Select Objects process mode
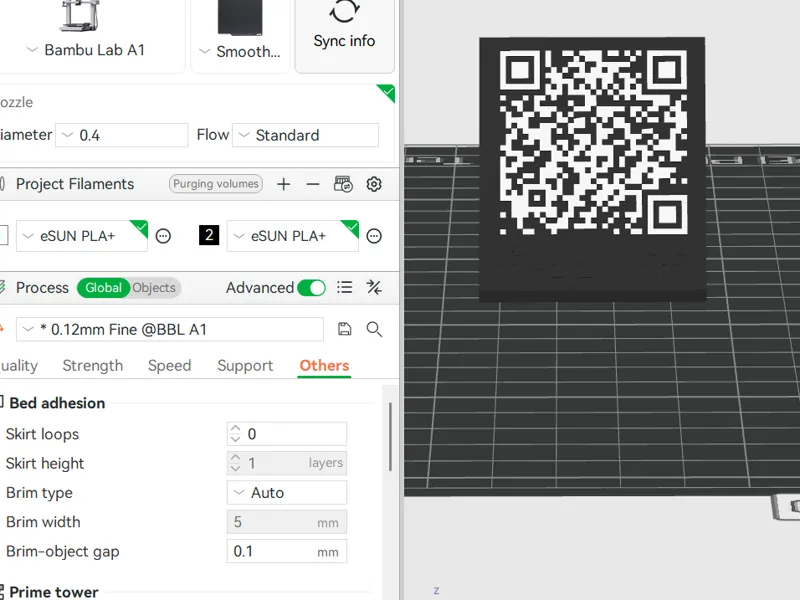Image resolution: width=800 pixels, height=600 pixels. [x=154, y=288]
